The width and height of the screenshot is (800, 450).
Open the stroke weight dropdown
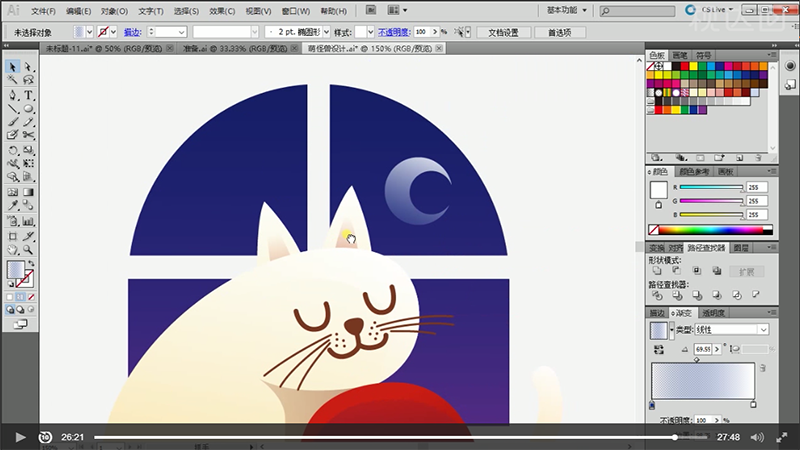tap(181, 32)
